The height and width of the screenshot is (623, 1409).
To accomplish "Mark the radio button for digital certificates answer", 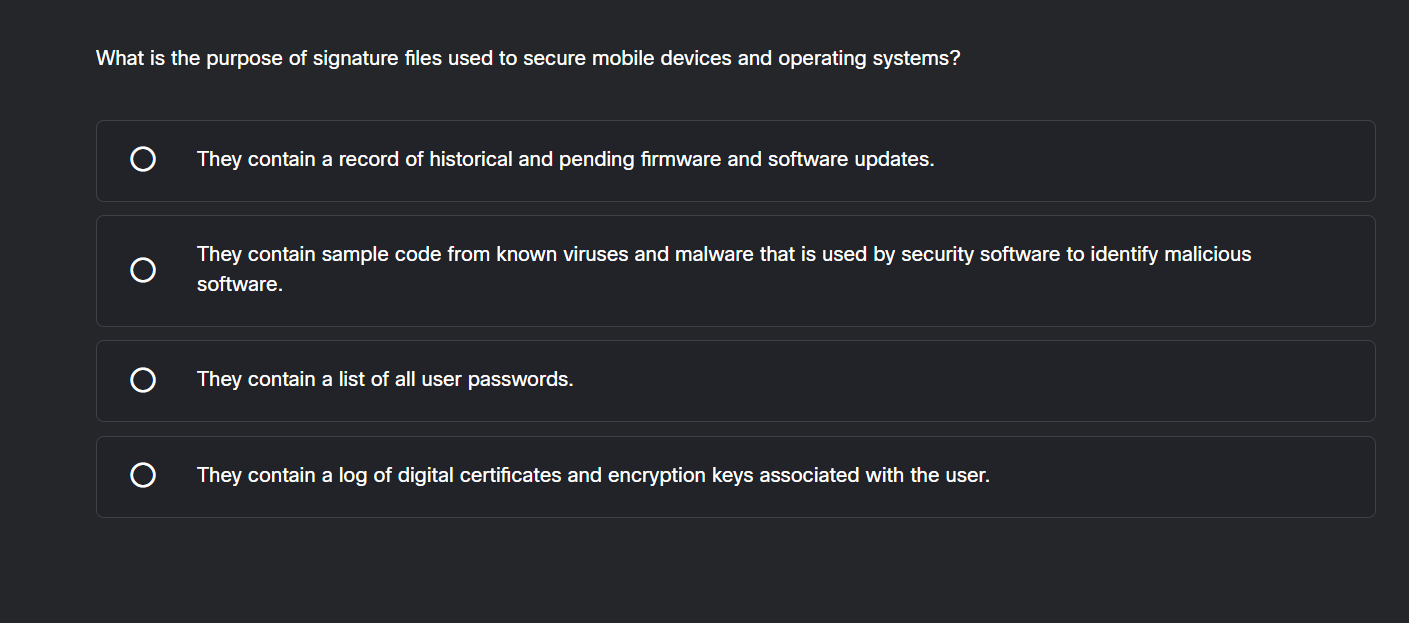I will click(143, 475).
